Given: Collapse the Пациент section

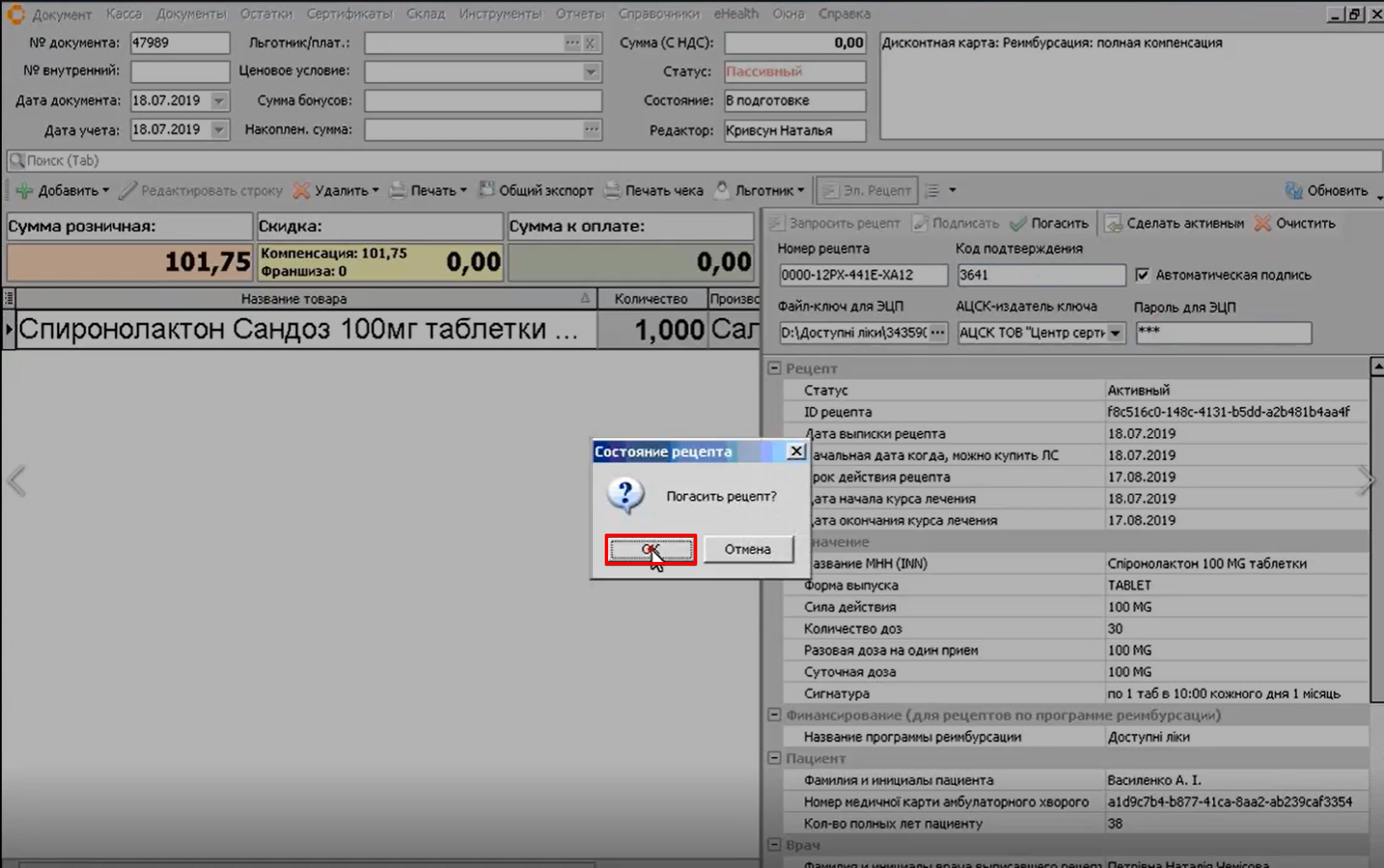Looking at the screenshot, I should (774, 758).
